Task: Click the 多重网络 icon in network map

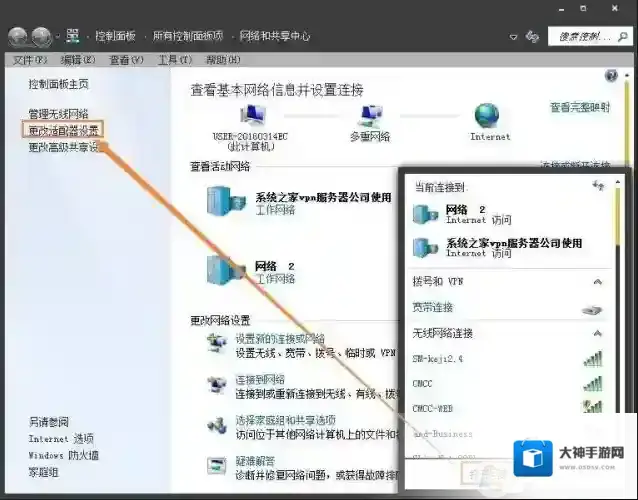Action: tap(370, 116)
